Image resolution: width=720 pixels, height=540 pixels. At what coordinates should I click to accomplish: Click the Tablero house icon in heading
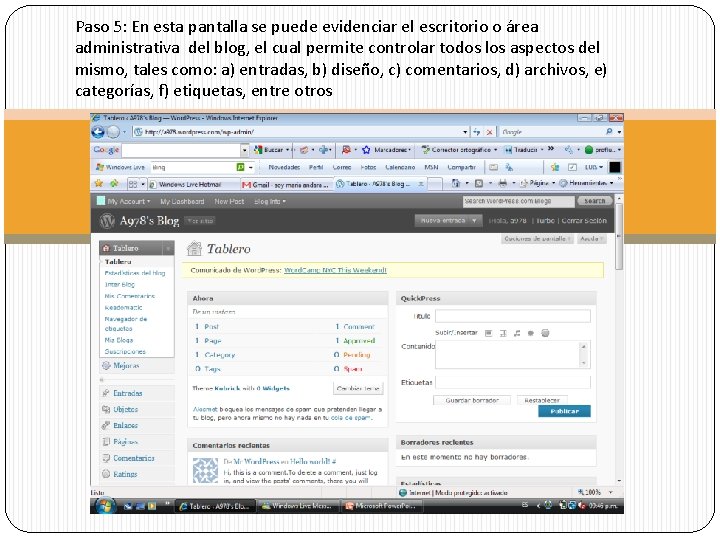[194, 248]
